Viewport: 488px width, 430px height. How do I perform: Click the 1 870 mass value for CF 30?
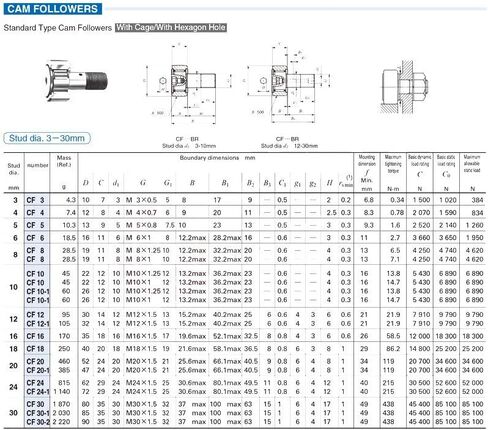pyautogui.click(x=62, y=404)
